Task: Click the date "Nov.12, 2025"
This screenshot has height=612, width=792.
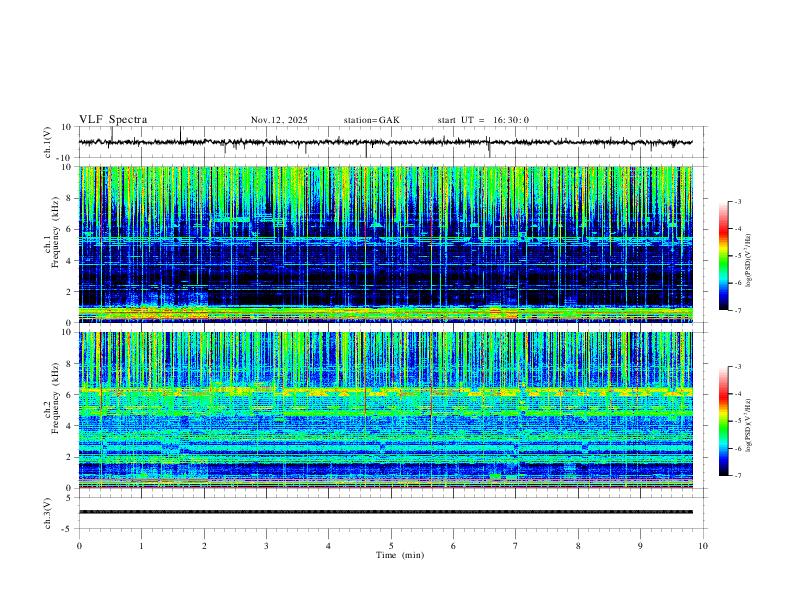Action: (279, 120)
